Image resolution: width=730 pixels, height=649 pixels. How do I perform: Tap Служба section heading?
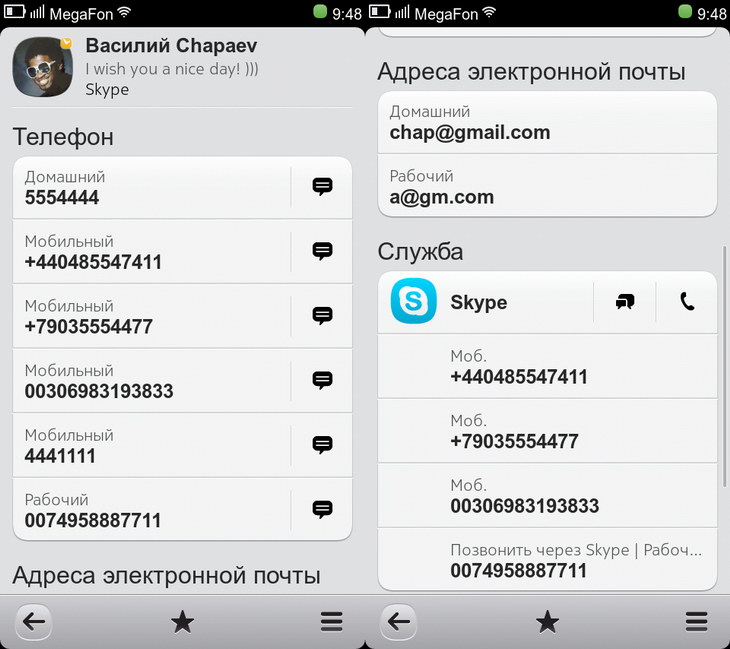(420, 252)
